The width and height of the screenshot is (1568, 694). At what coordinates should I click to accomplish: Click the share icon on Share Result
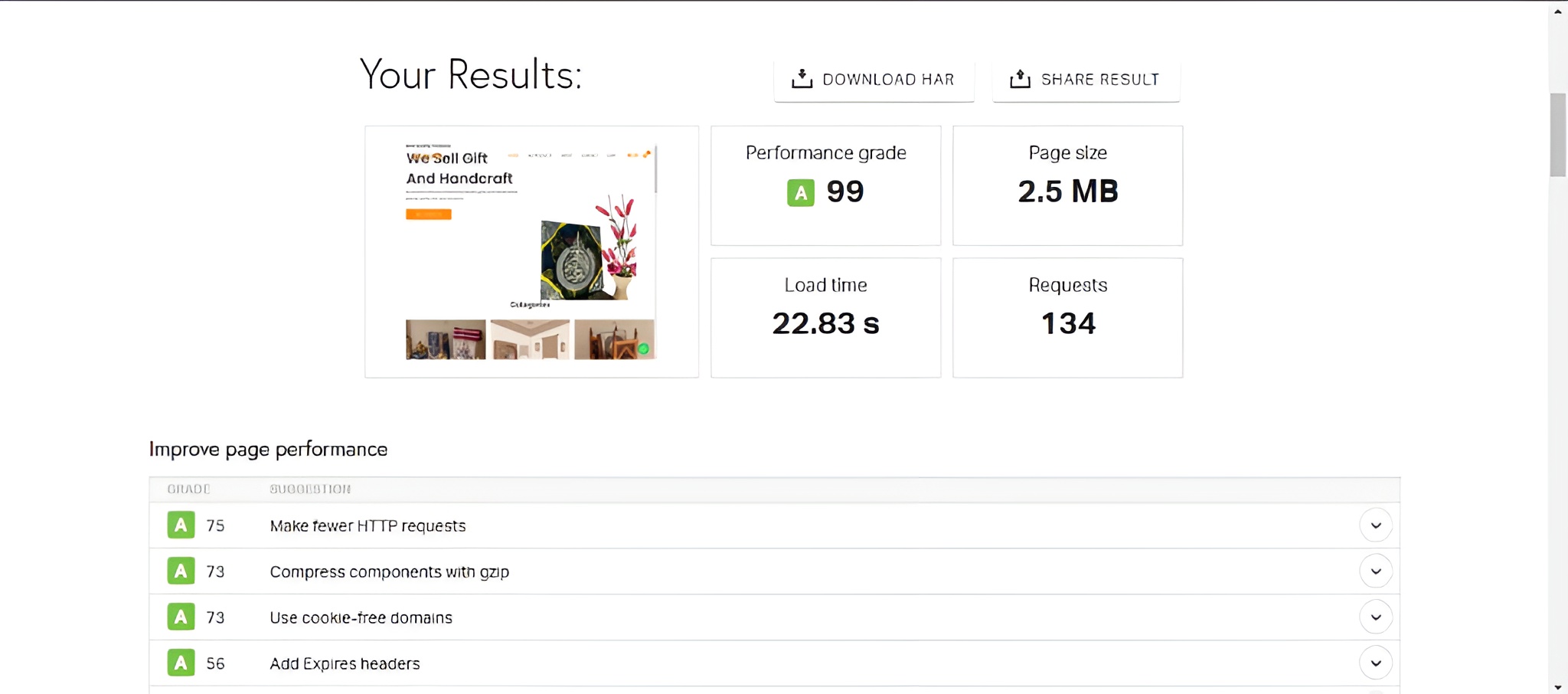[x=1019, y=78]
